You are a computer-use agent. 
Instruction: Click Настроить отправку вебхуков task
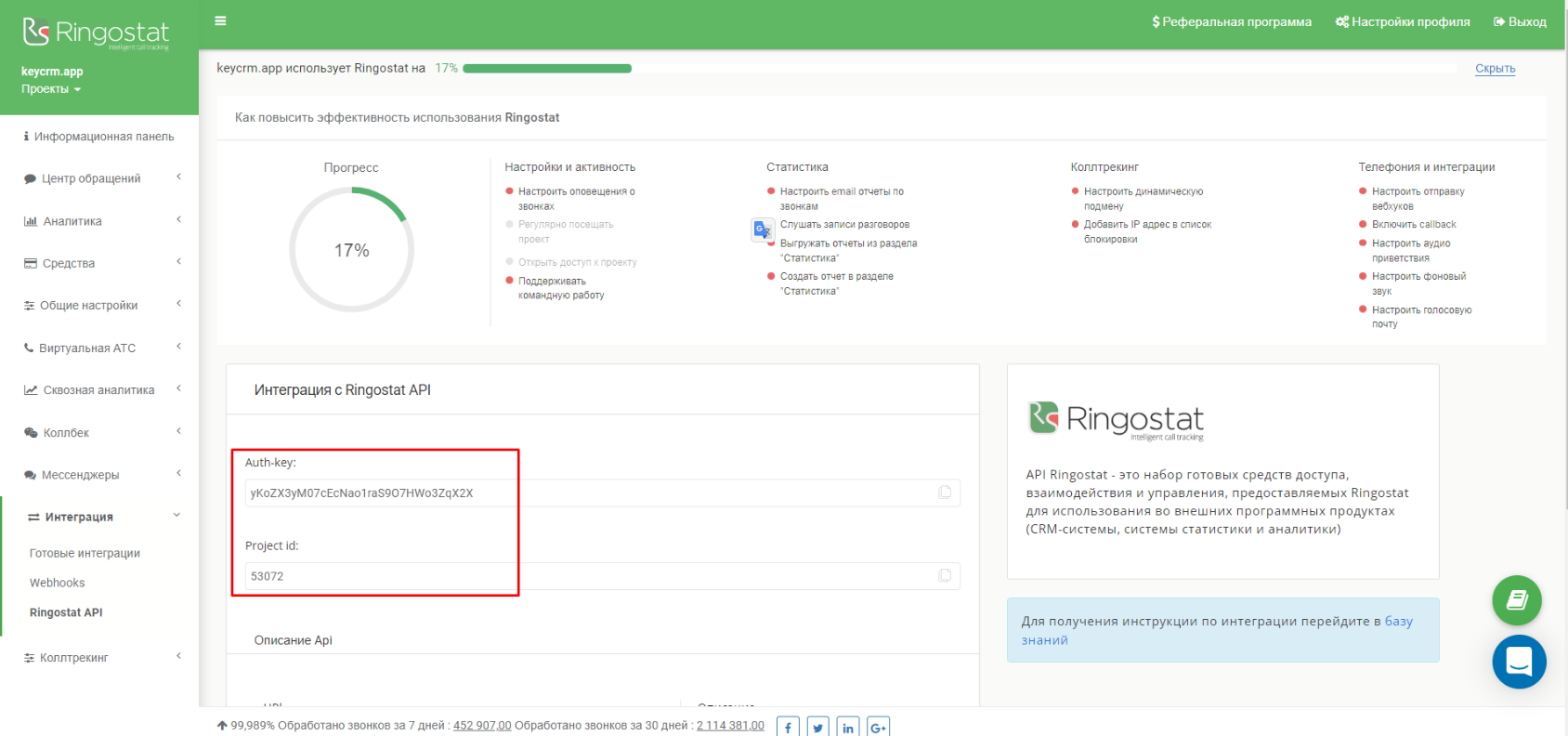1418,199
